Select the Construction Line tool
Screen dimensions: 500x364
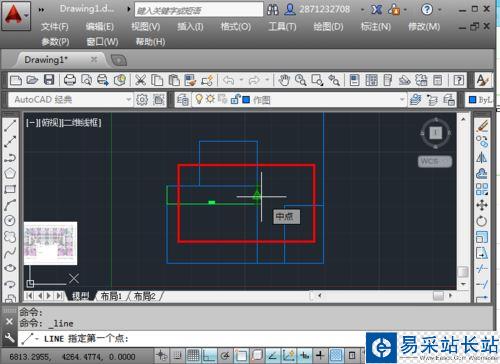coord(10,141)
